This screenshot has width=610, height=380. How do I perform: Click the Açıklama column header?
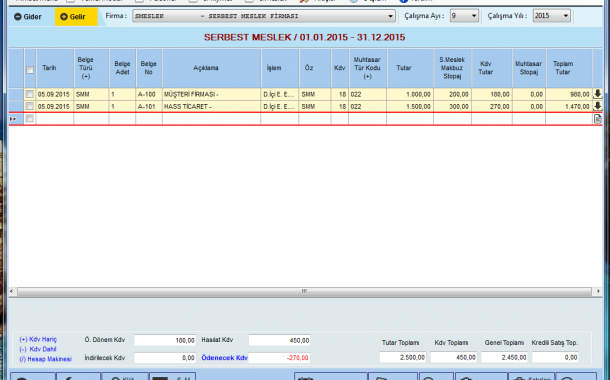[212, 68]
